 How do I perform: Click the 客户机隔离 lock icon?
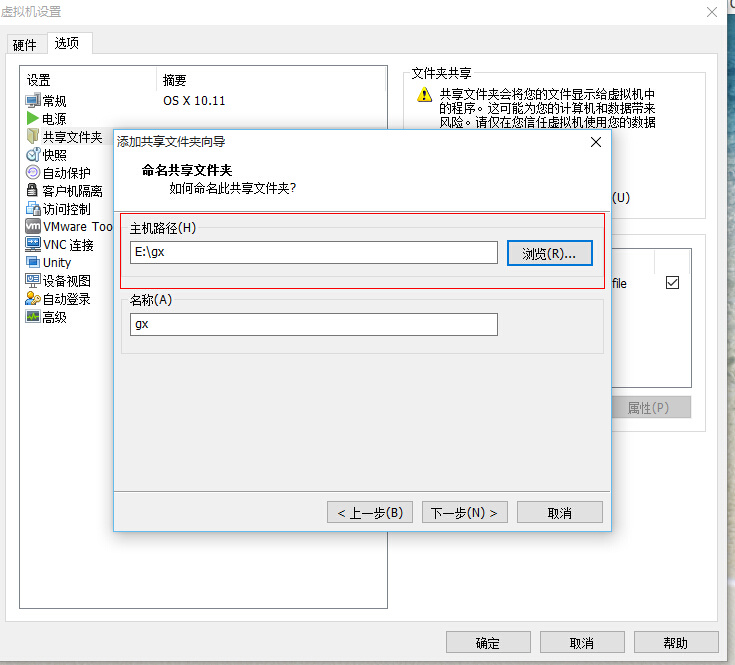32,190
